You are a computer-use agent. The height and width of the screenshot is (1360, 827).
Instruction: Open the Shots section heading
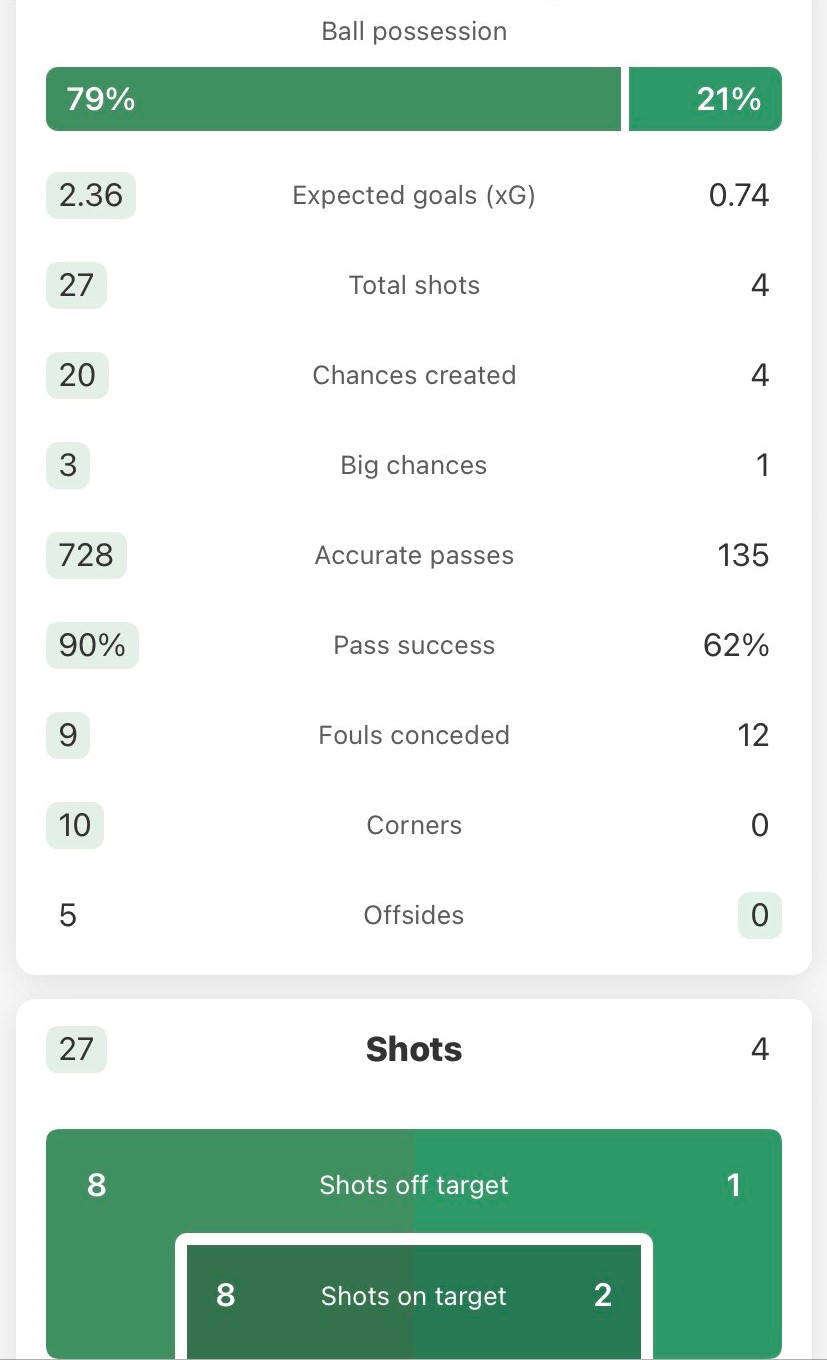click(414, 1049)
